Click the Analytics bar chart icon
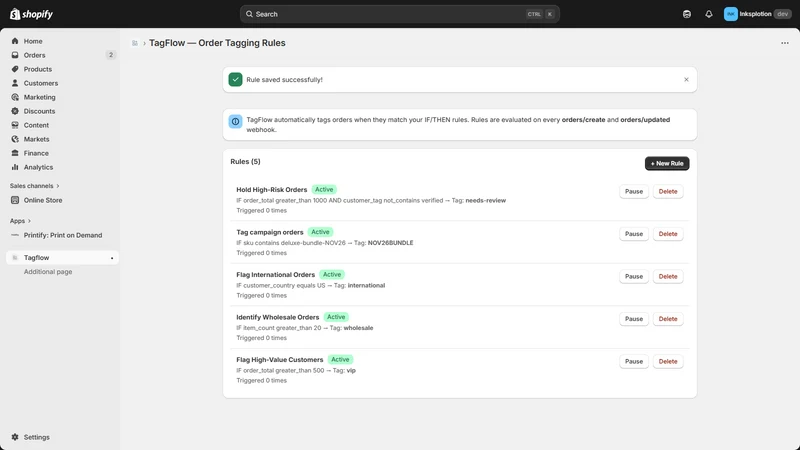Screen dimensions: 800x450 coord(15,167)
